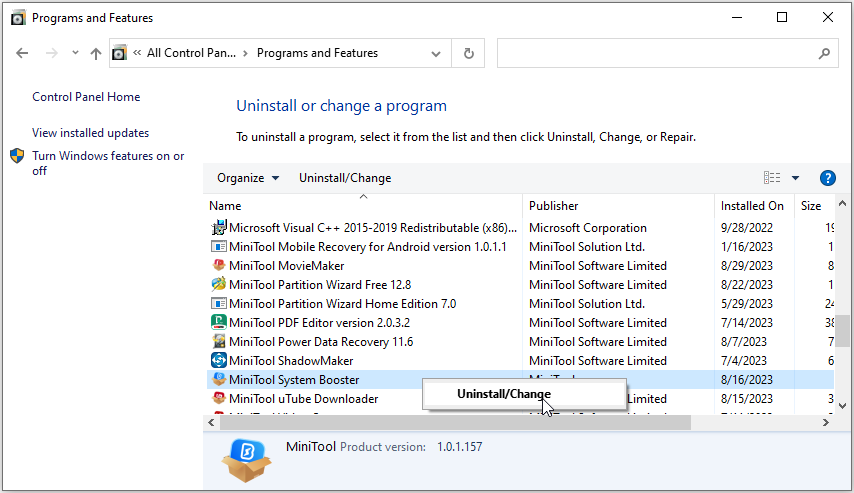Select MiniTool Partition Wizard Home Edition icon

[218, 303]
